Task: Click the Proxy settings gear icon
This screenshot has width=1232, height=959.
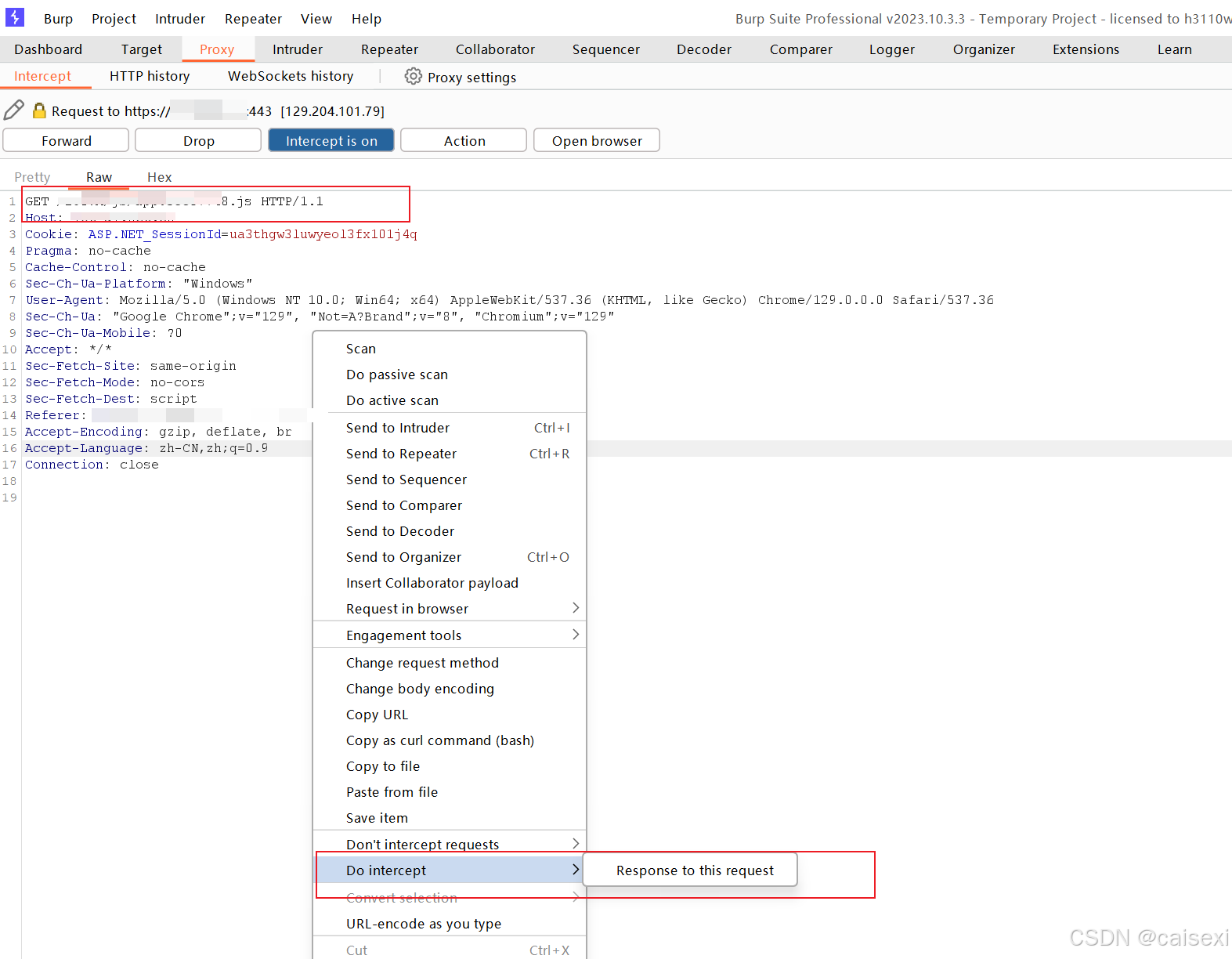Action: point(413,76)
